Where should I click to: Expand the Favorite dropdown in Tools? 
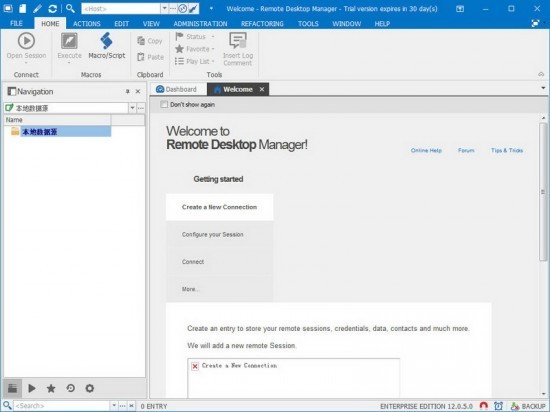pos(213,49)
